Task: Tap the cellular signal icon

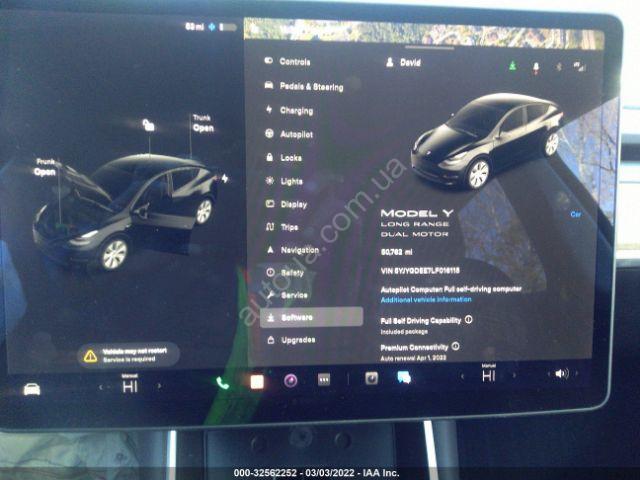Action: (x=579, y=66)
